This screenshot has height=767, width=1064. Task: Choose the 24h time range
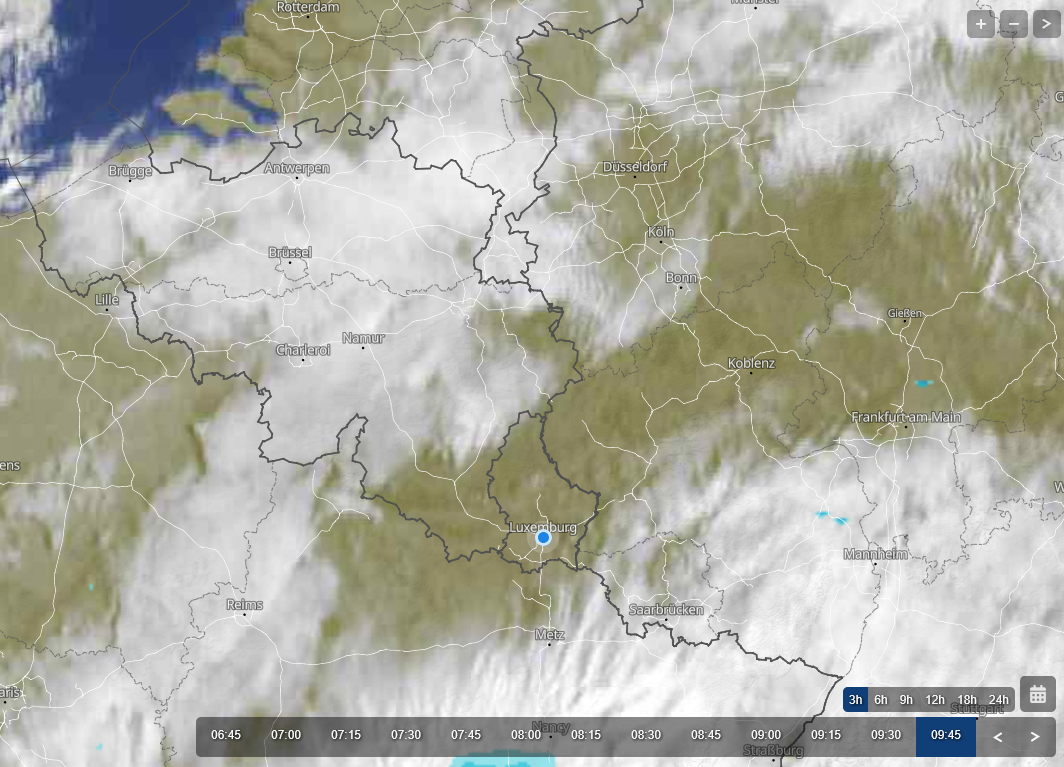point(999,700)
